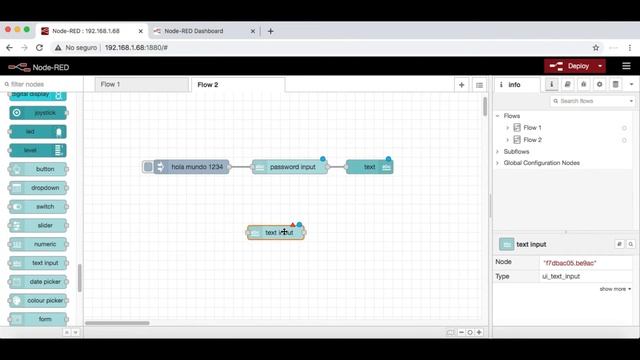The image size is (640, 360).
Task: Click the browser address bar URL
Action: point(136,48)
